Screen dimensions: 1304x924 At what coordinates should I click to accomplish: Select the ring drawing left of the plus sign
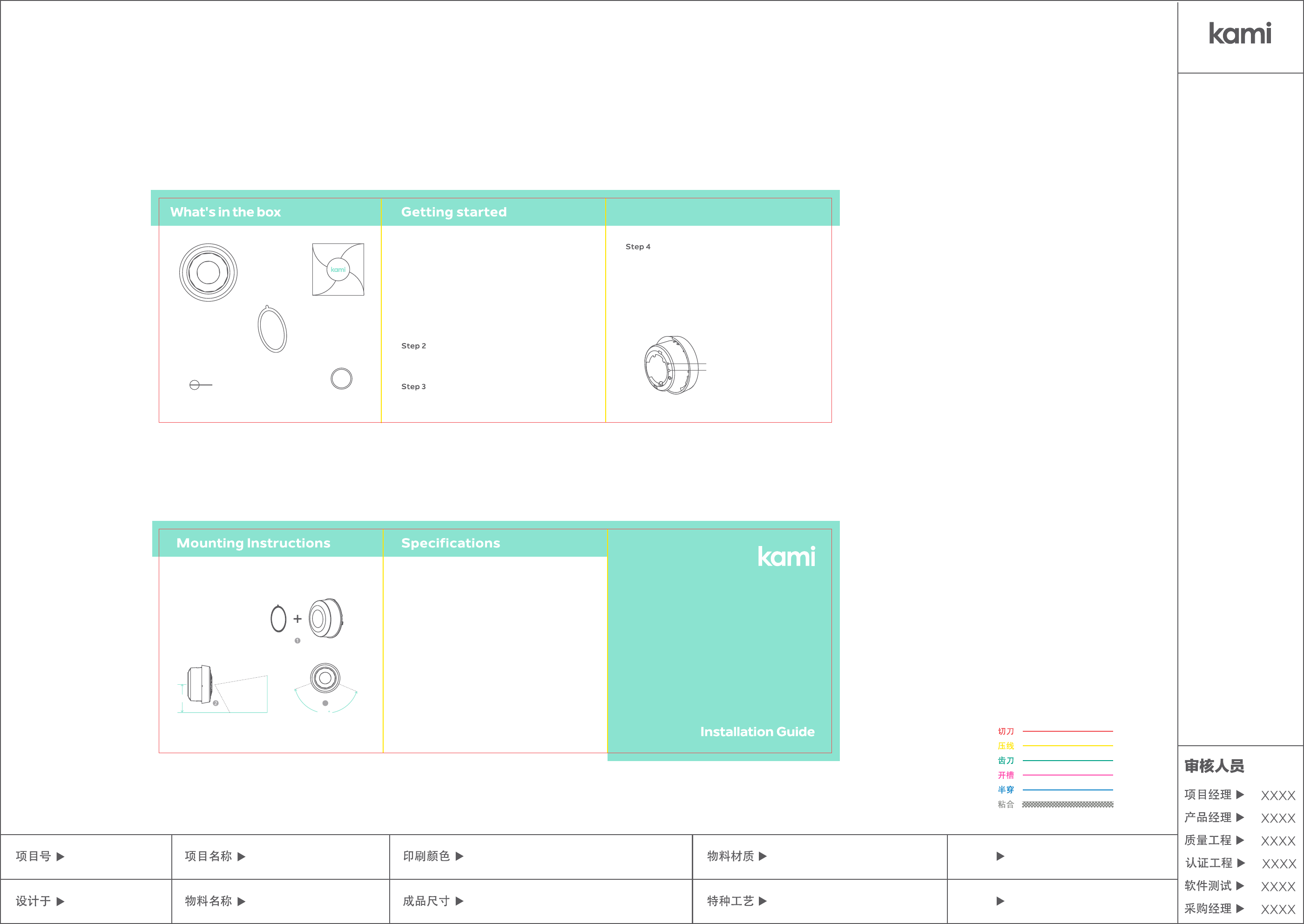coord(278,619)
